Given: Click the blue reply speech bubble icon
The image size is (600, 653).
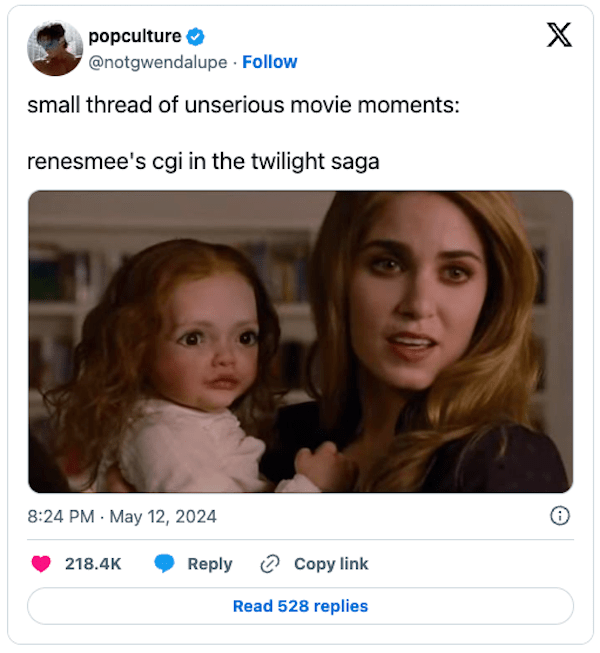Looking at the screenshot, I should point(165,564).
